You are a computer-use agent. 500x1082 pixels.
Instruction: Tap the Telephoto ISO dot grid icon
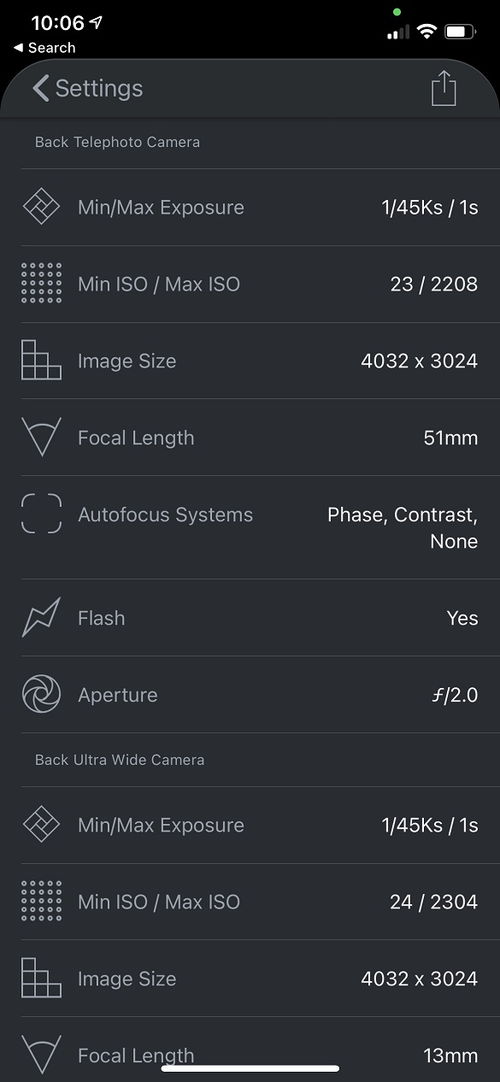pyautogui.click(x=41, y=284)
